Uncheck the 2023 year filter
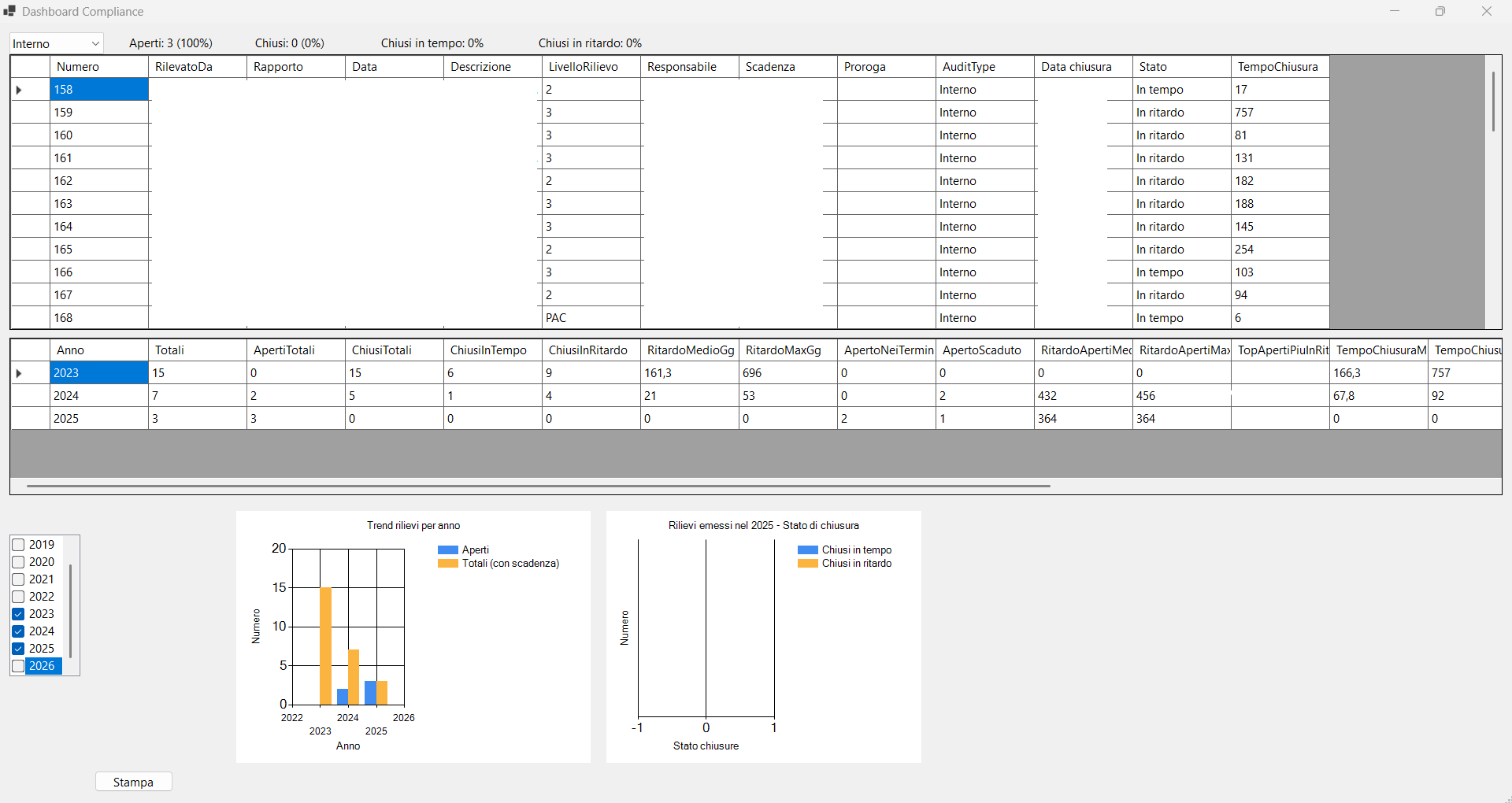Screen dimensions: 1512x803 (18, 614)
